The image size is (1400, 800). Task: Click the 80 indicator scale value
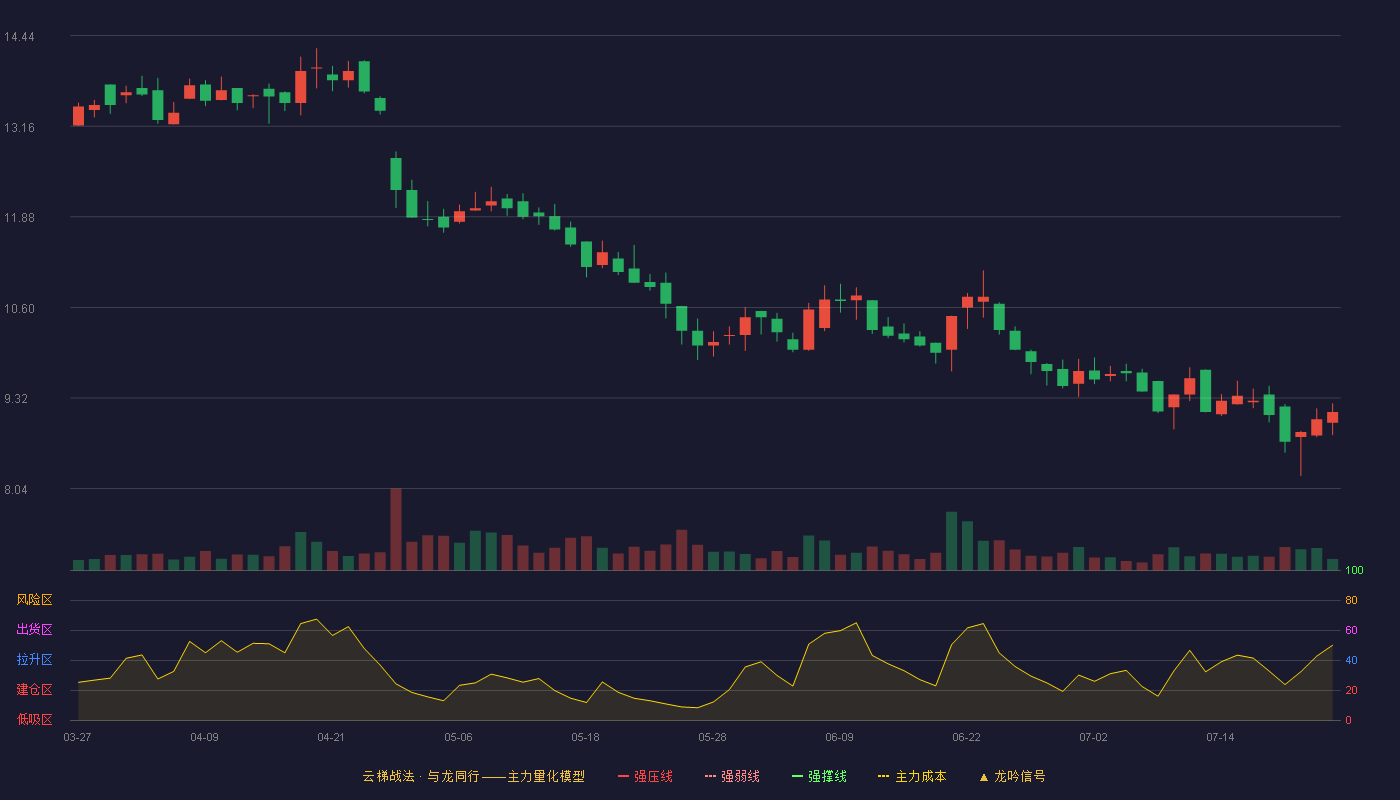(1351, 600)
